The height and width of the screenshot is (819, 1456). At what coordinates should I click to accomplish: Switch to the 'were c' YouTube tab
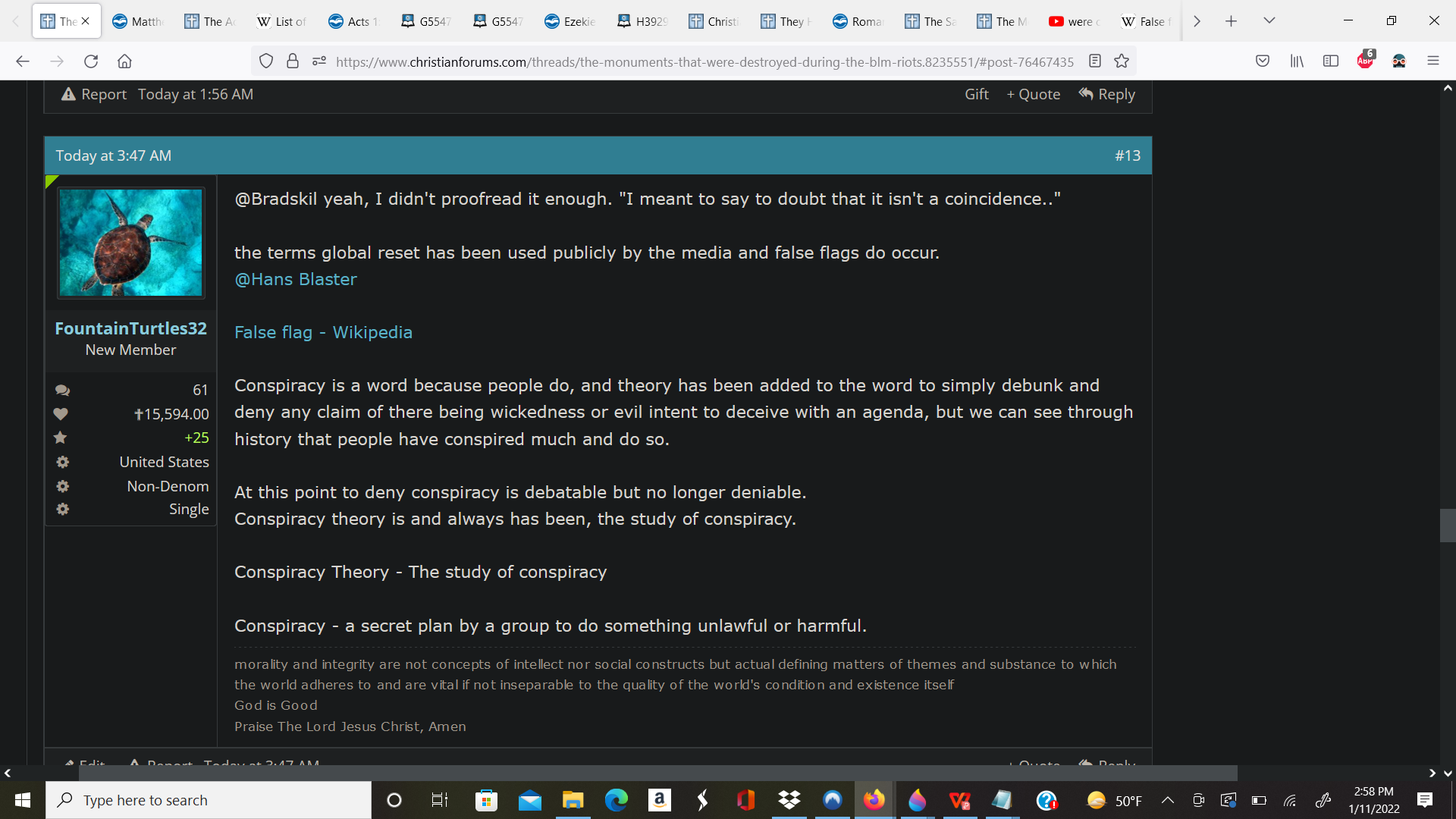coord(1074,21)
